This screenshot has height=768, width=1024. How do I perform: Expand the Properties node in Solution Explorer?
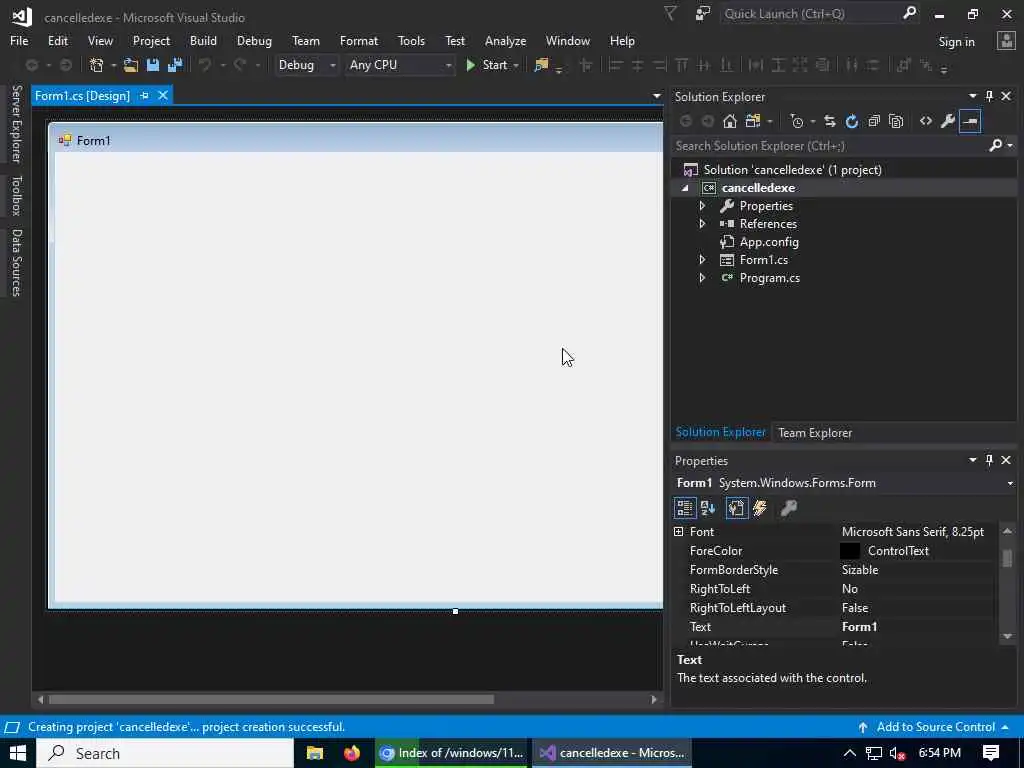point(702,206)
